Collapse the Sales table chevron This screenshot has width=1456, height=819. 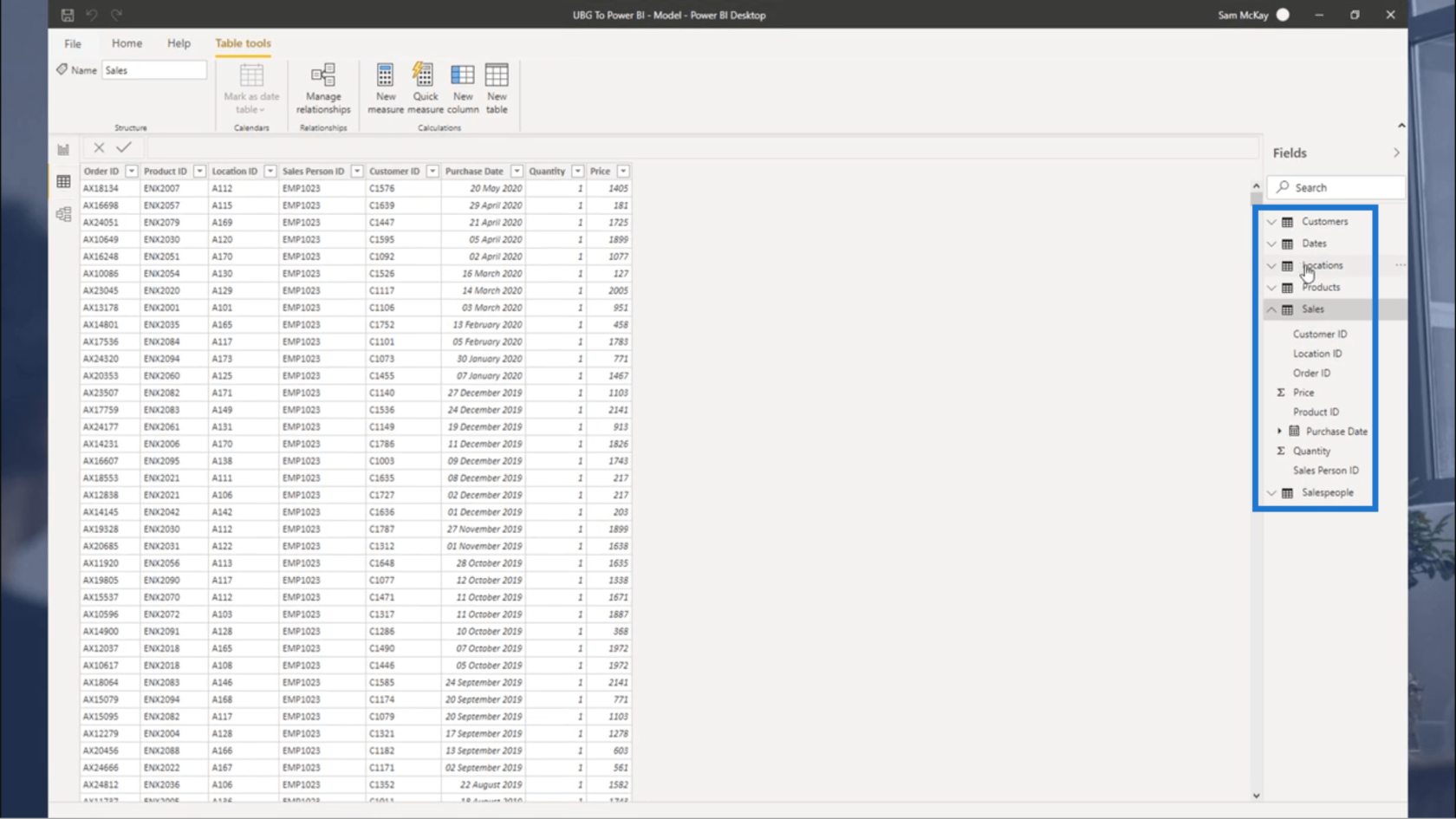point(1271,309)
